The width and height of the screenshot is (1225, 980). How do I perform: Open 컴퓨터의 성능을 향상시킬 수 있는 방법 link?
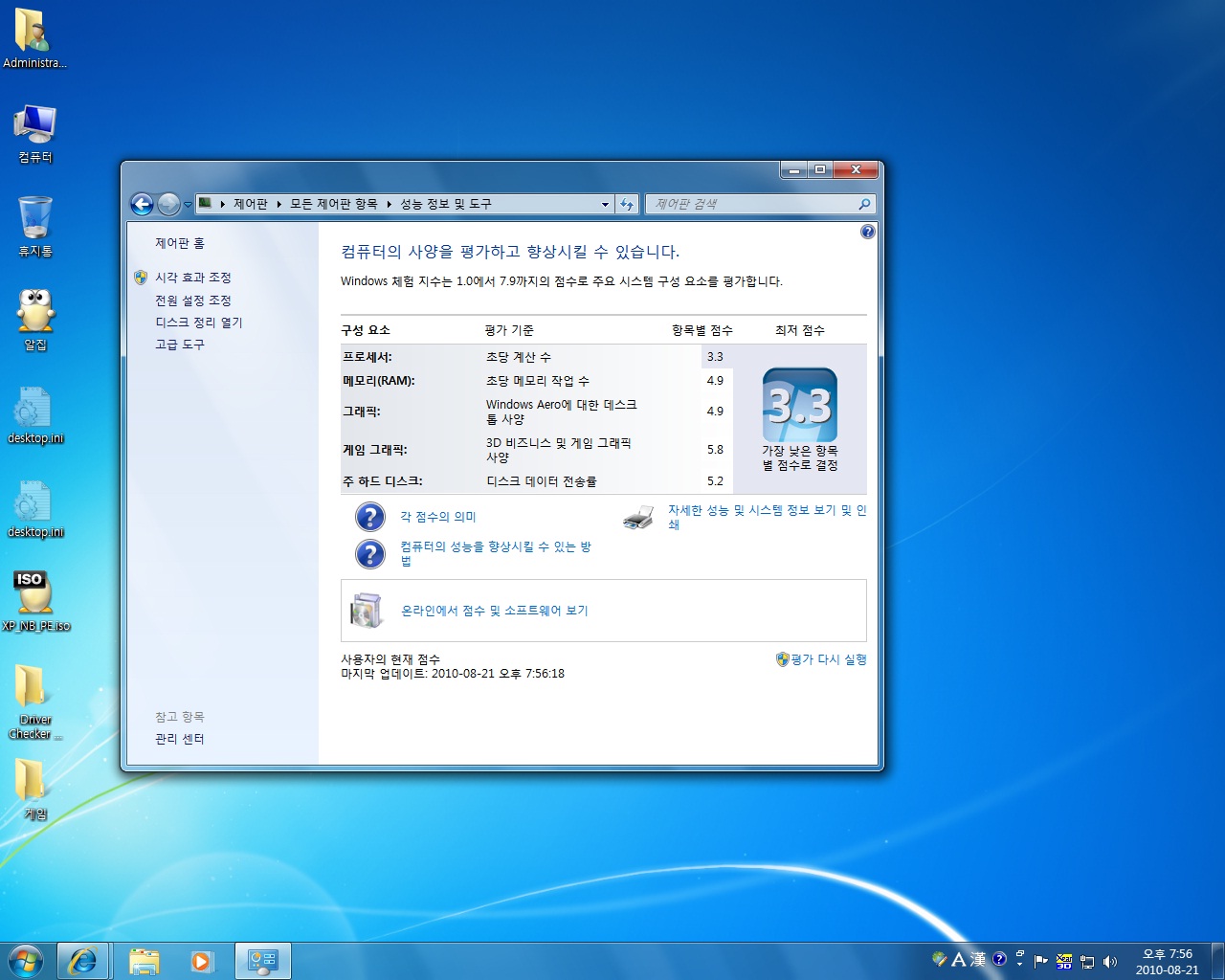point(496,553)
